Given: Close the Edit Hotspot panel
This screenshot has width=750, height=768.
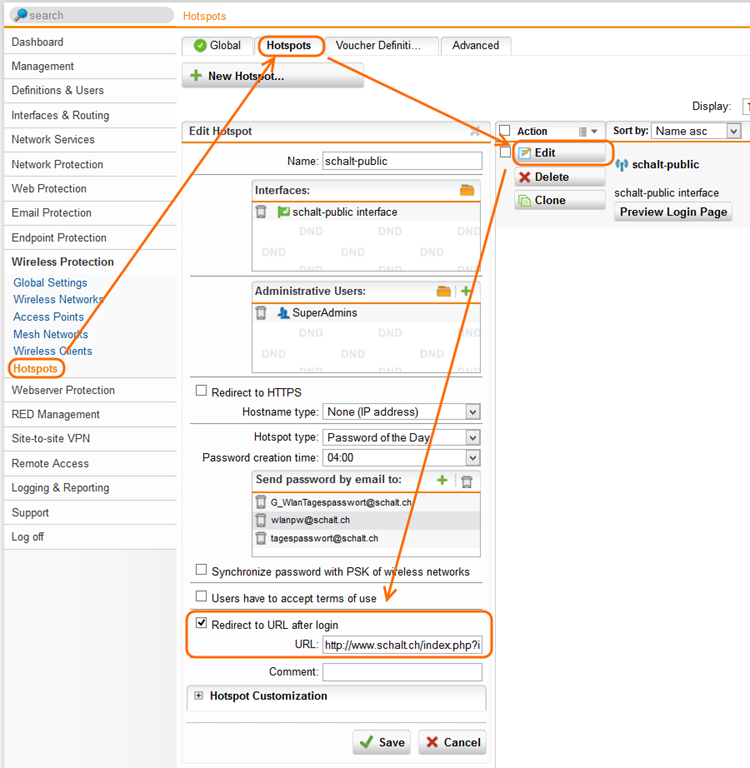Looking at the screenshot, I should pos(475,132).
